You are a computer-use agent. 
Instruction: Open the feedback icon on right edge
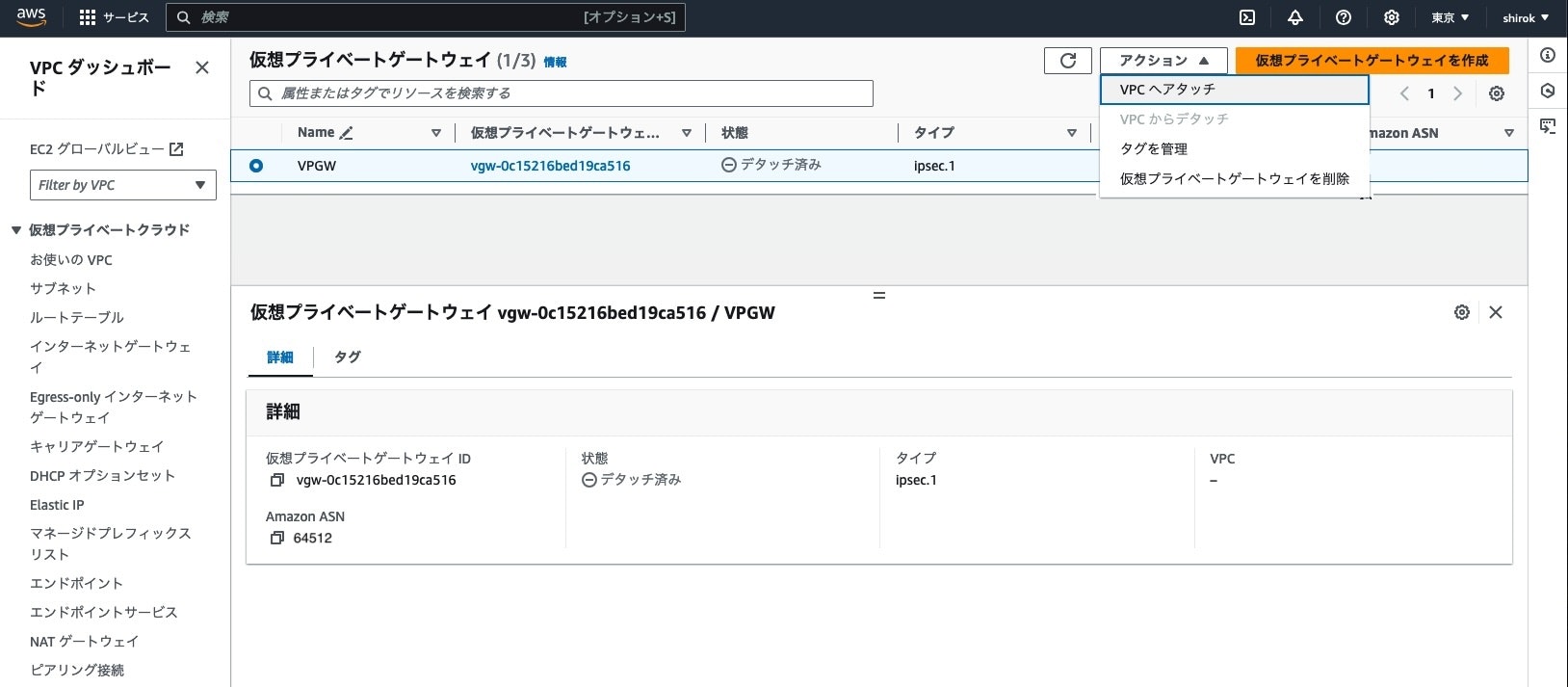pyautogui.click(x=1548, y=126)
